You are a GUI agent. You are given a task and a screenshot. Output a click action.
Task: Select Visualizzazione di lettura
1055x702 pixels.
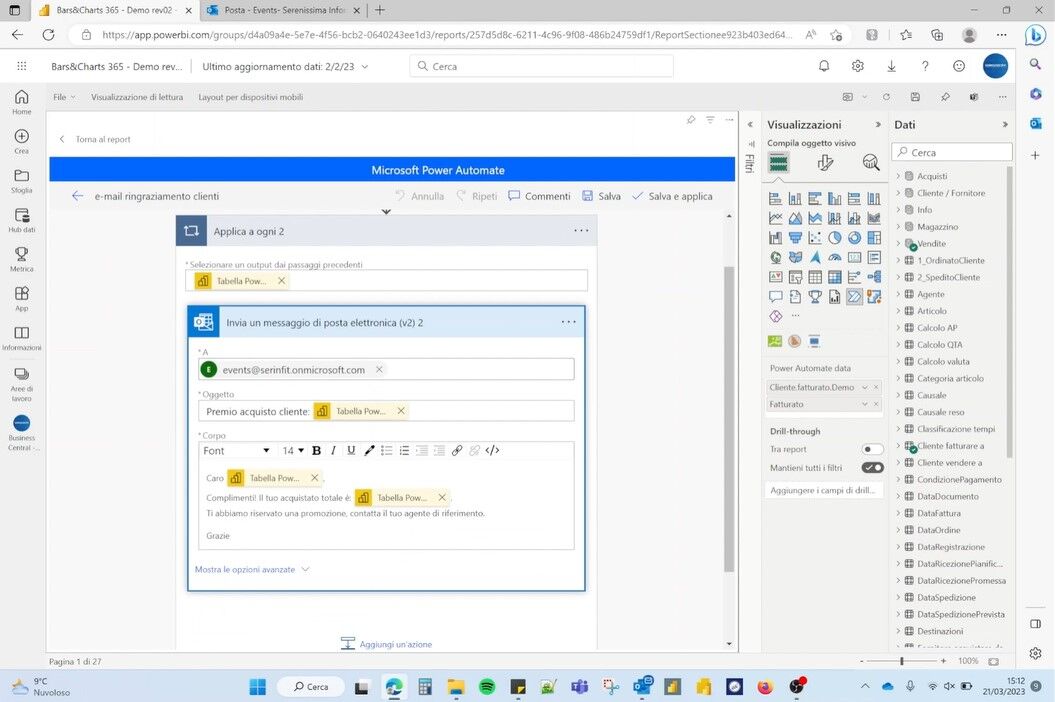point(137,97)
